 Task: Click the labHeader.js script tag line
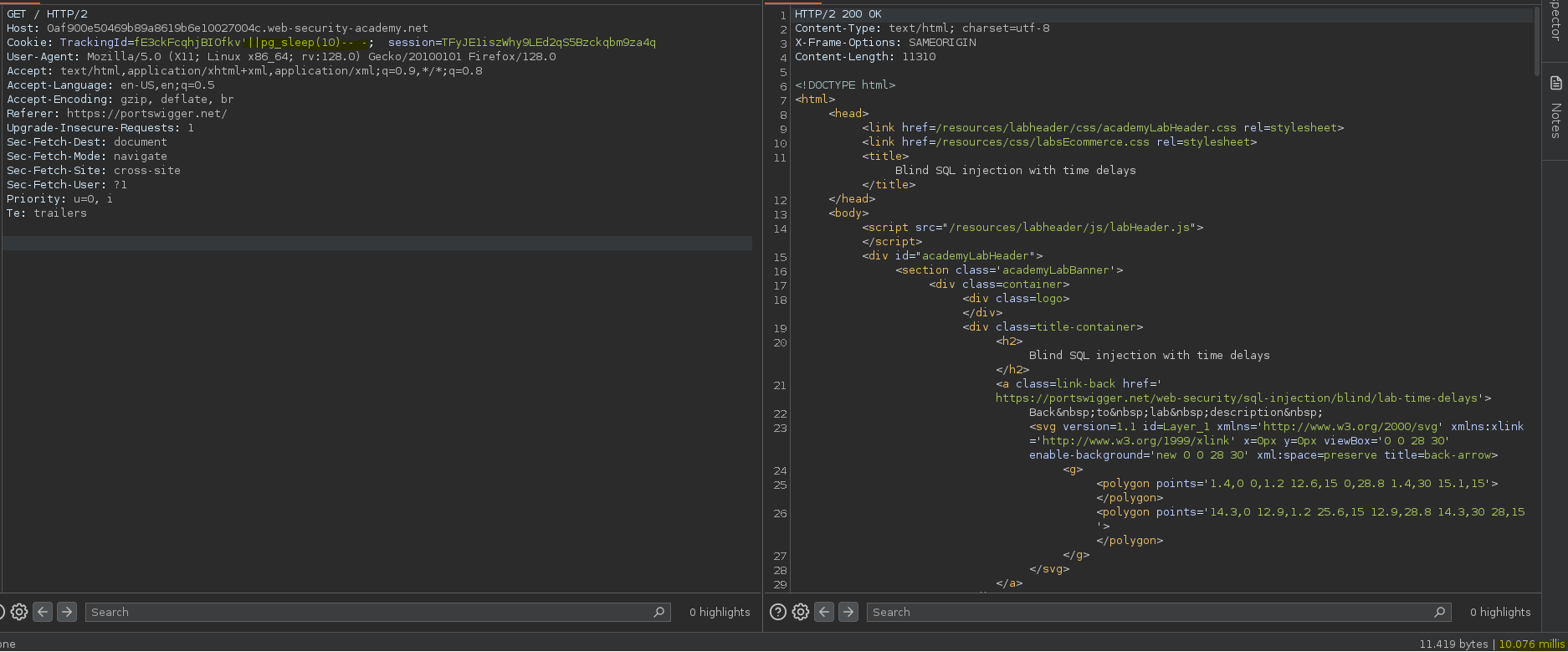[x=1033, y=228]
